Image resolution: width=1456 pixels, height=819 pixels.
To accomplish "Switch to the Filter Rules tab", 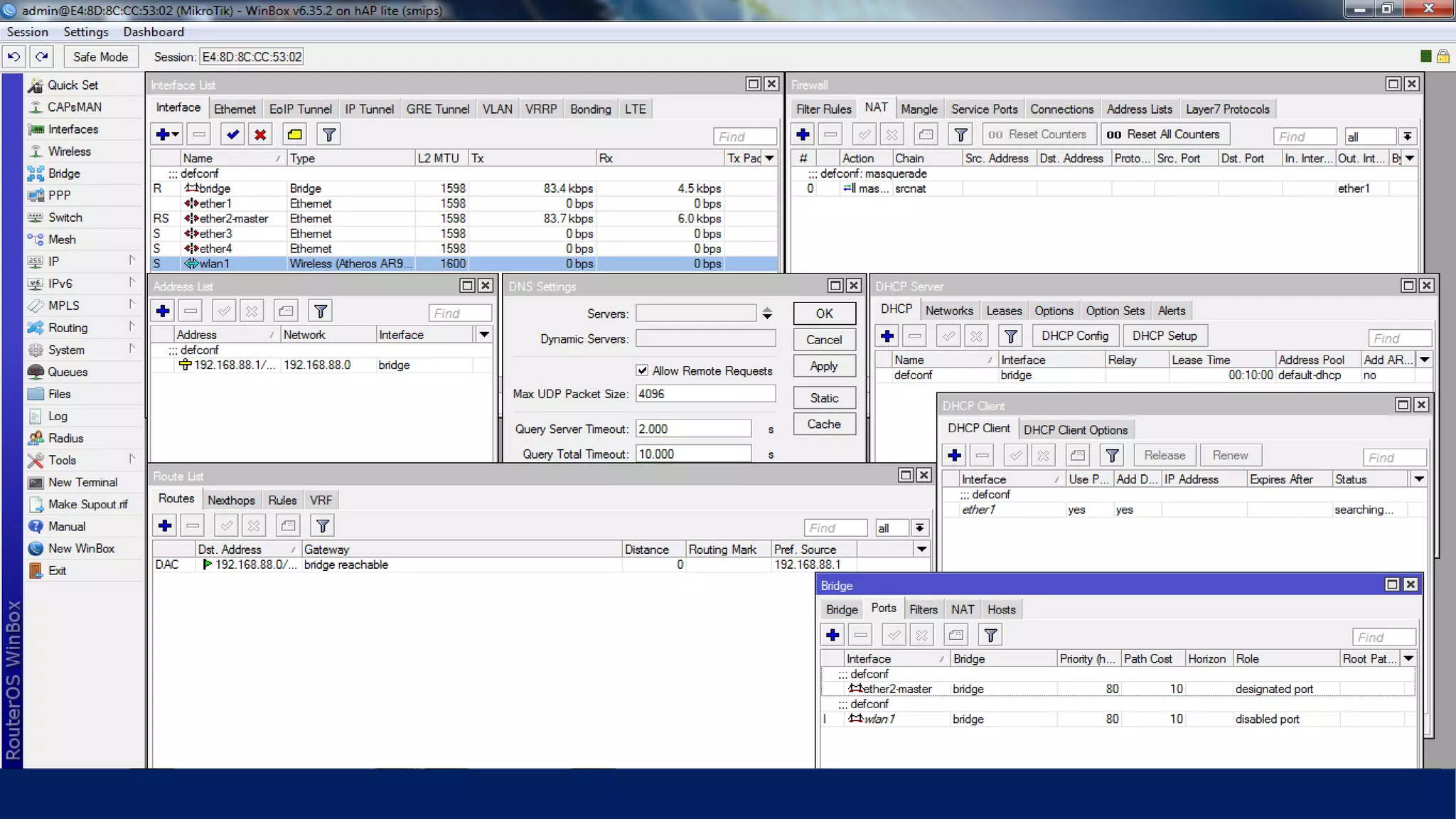I will pos(823,109).
